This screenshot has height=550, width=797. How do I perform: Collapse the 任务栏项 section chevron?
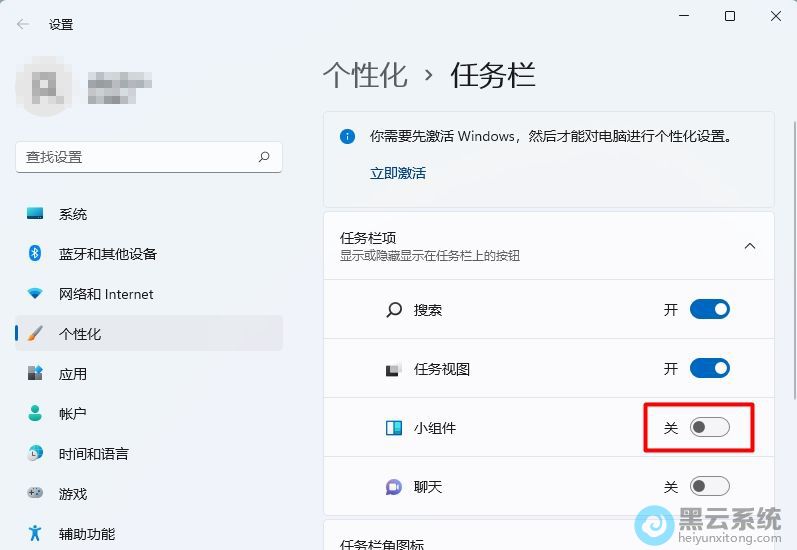click(750, 246)
